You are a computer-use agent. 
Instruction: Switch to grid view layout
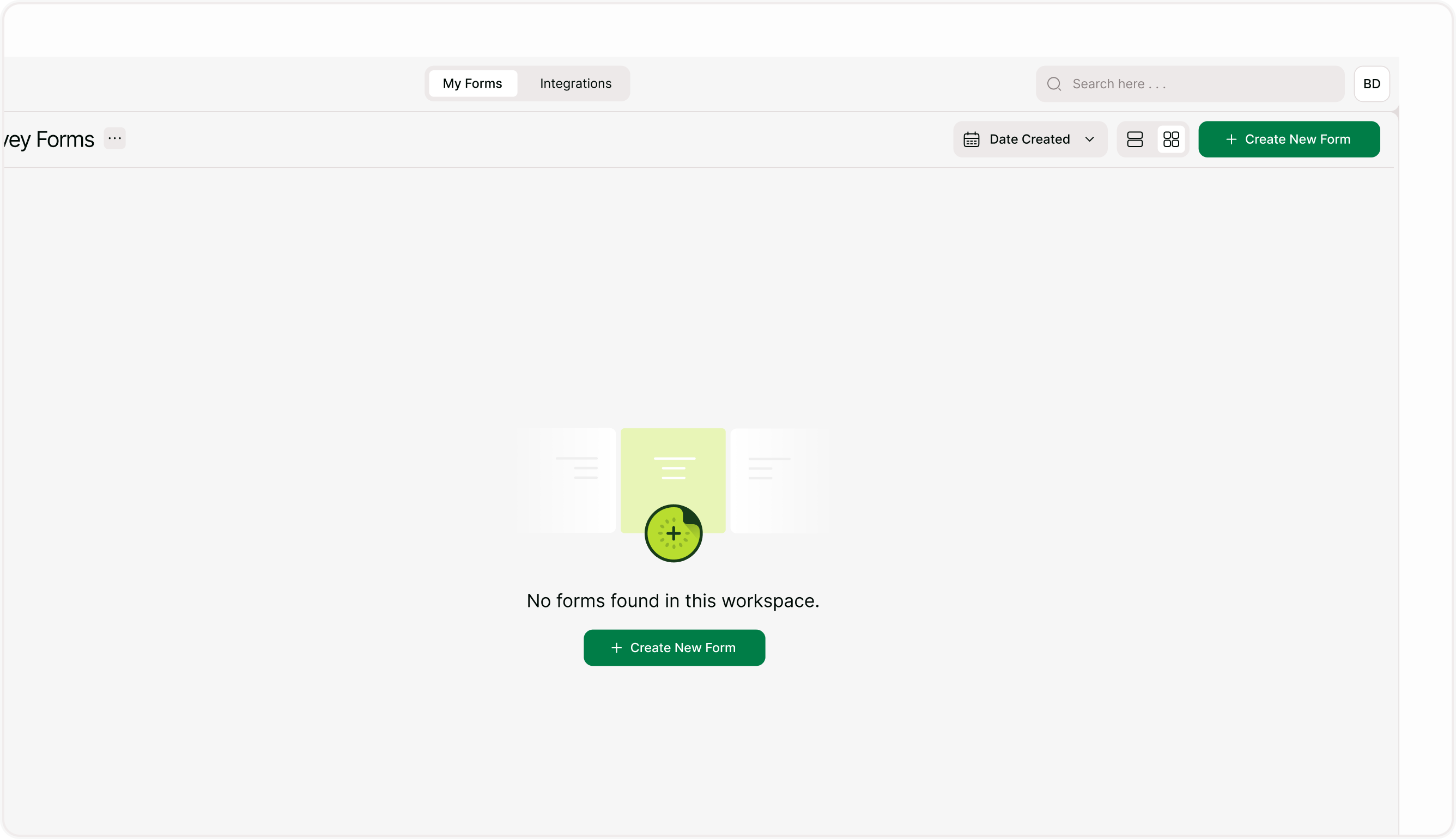pyautogui.click(x=1171, y=139)
